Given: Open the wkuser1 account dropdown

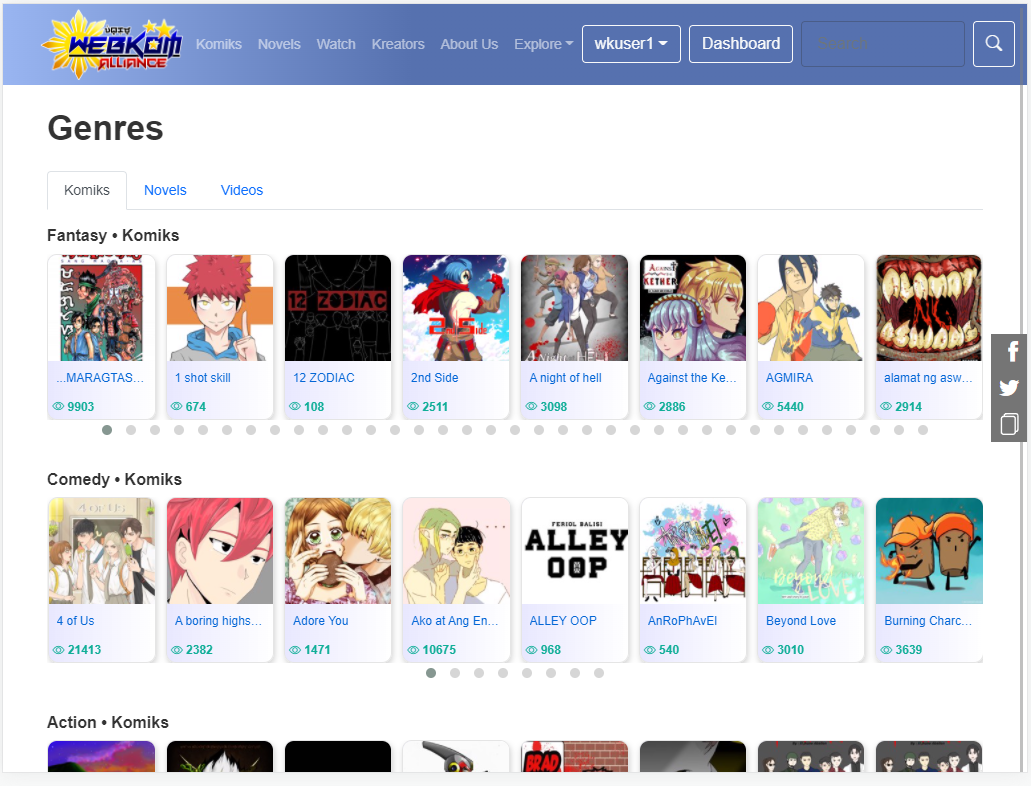Looking at the screenshot, I should (x=631, y=44).
